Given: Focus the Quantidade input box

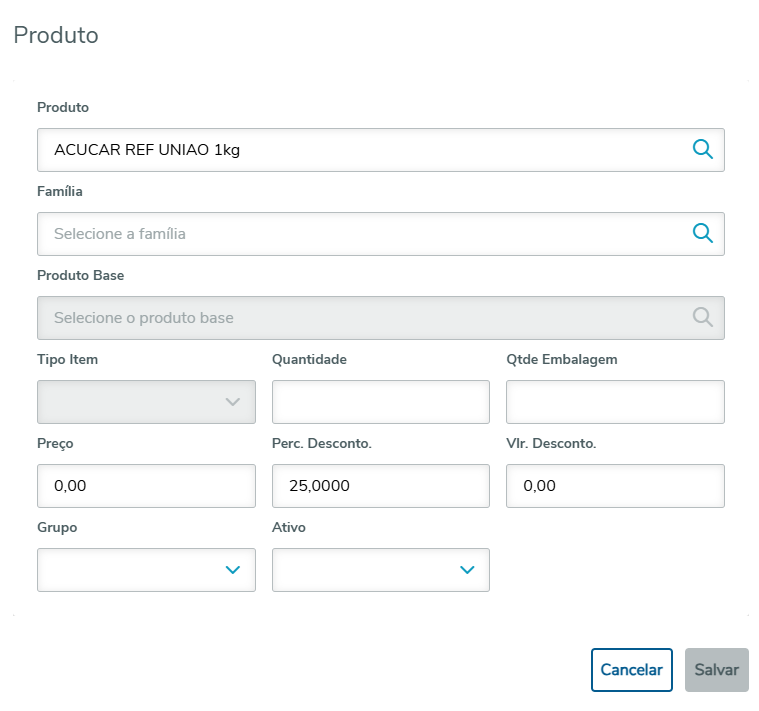Looking at the screenshot, I should pos(381,402).
